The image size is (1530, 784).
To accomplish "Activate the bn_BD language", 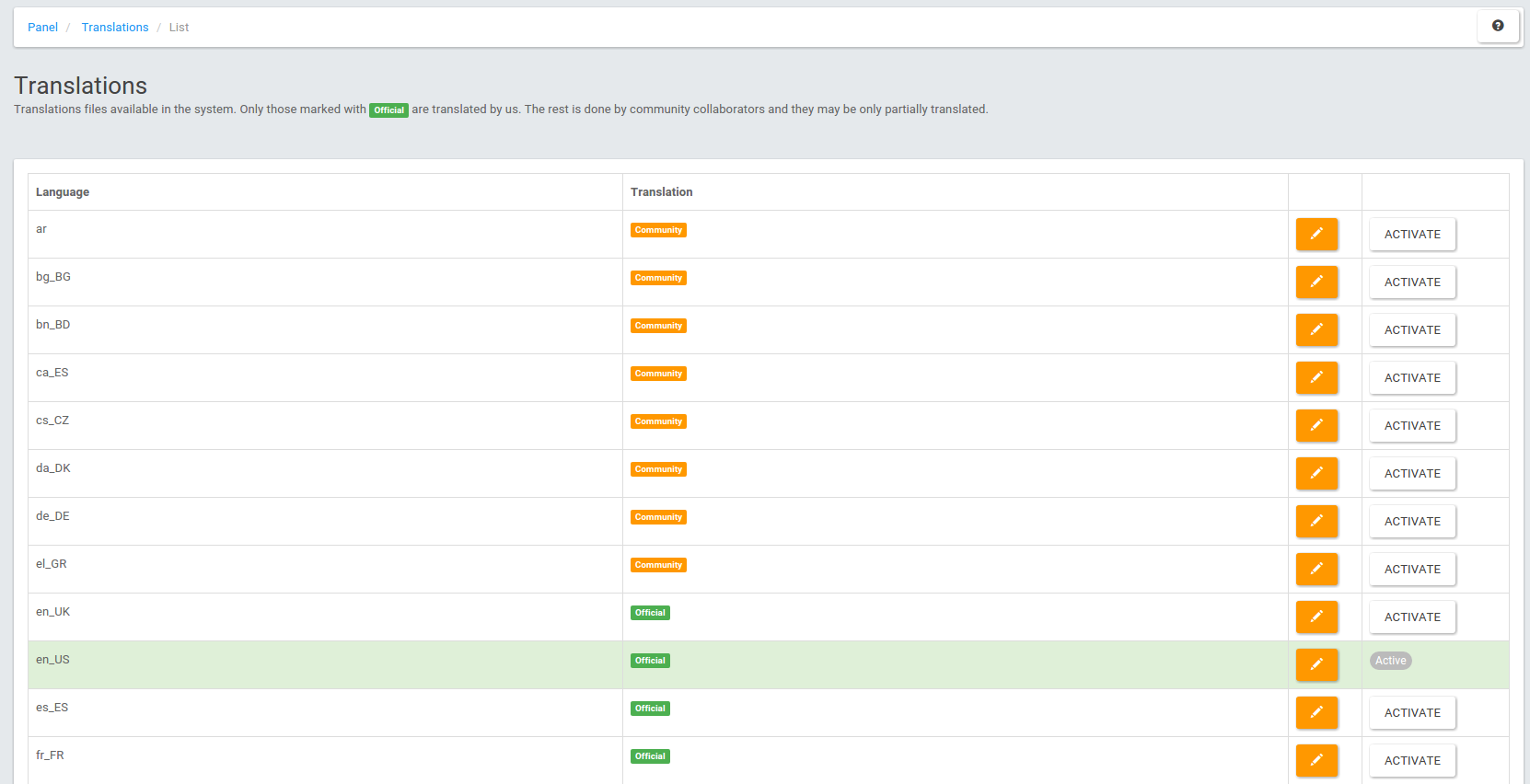I will click(1412, 329).
